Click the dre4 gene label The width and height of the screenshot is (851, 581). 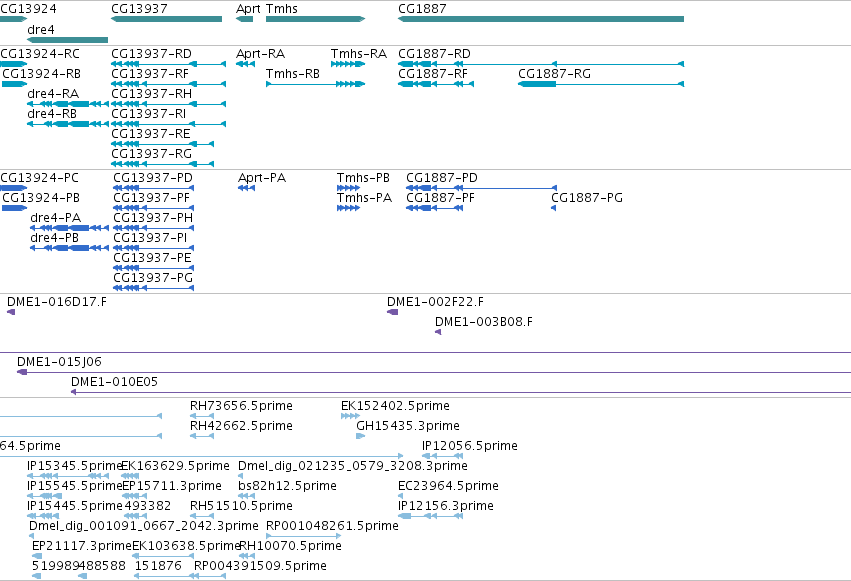pyautogui.click(x=41, y=29)
